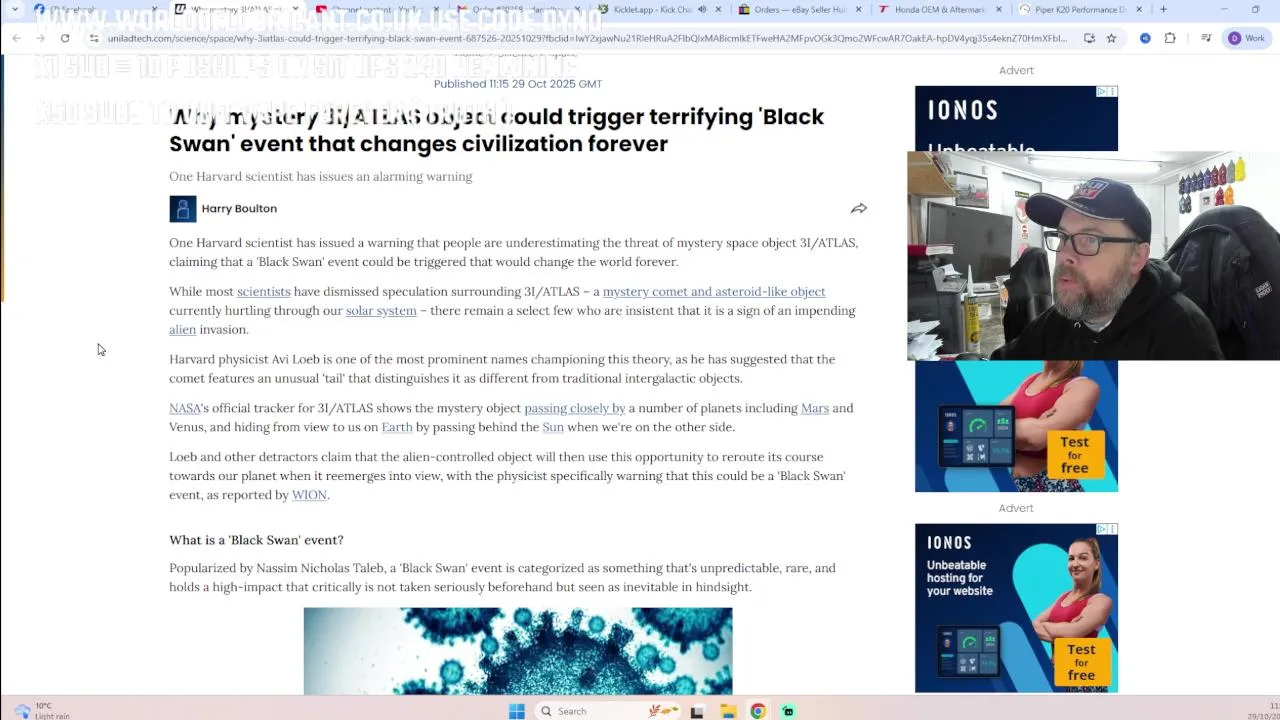Screen dimensions: 1280x720
Task: Open the green app icon on taskbar
Action: point(788,711)
